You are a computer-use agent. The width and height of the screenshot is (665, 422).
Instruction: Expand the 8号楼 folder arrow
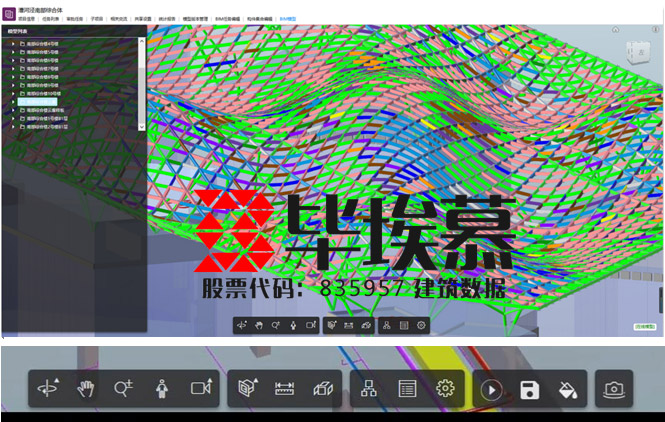pyautogui.click(x=13, y=77)
